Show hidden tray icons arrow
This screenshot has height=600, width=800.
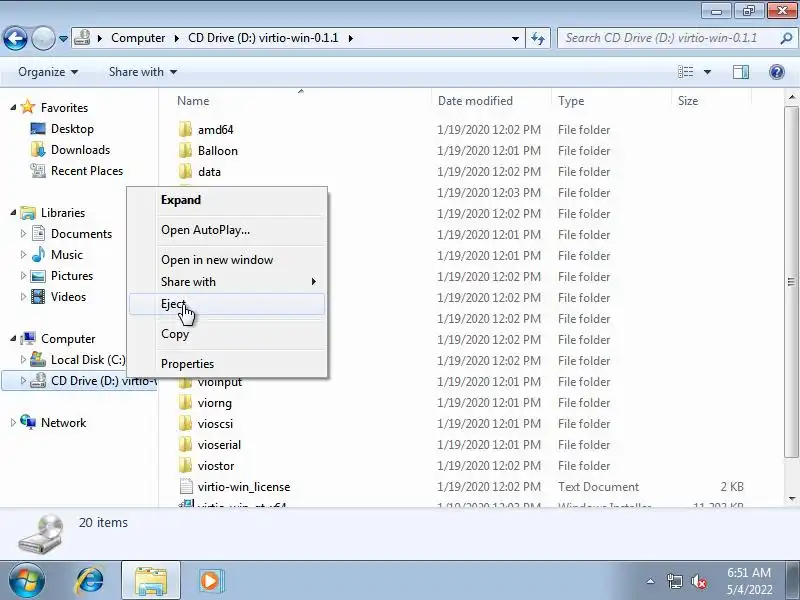650,581
